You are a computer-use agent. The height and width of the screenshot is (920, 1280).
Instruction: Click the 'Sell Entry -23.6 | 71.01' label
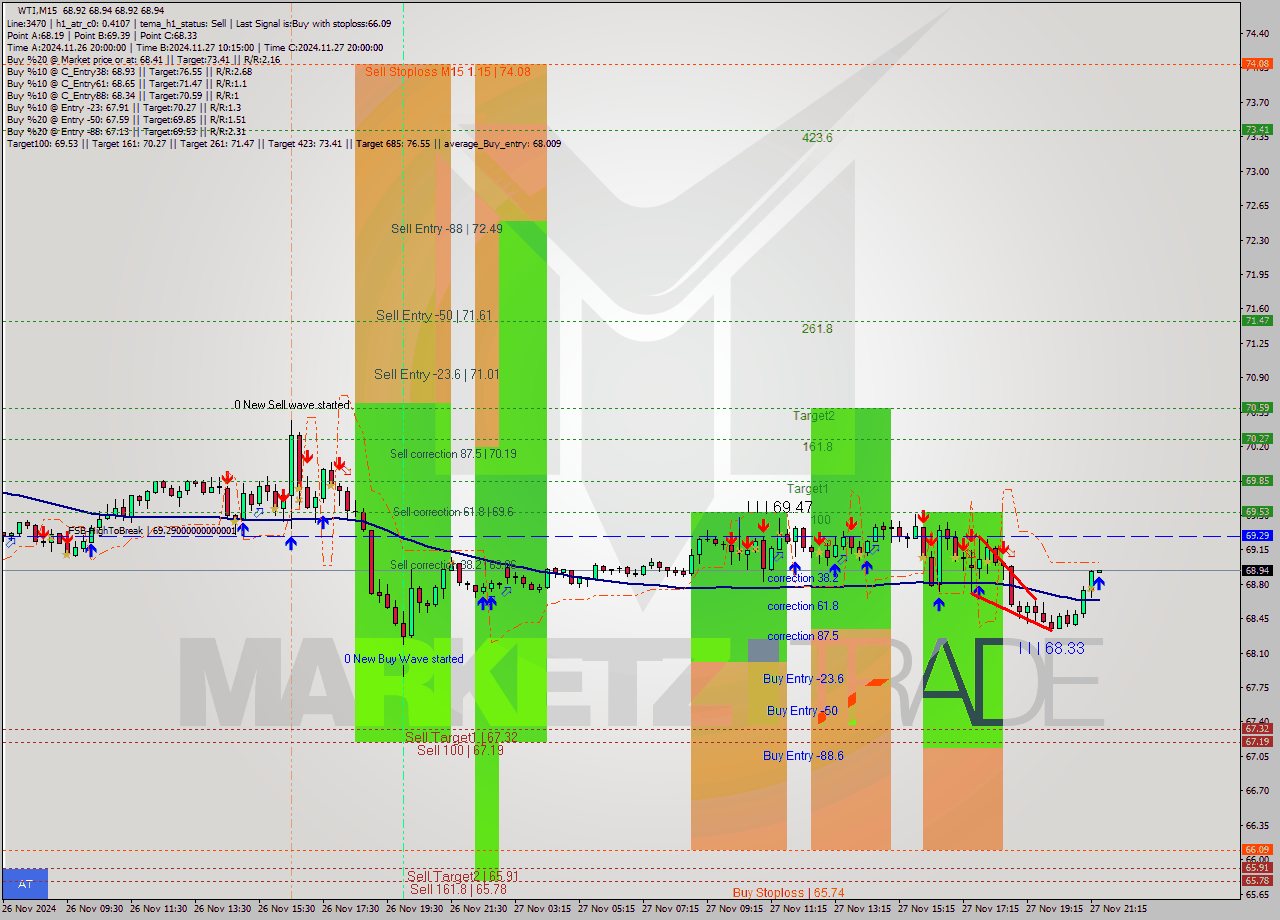click(x=437, y=374)
